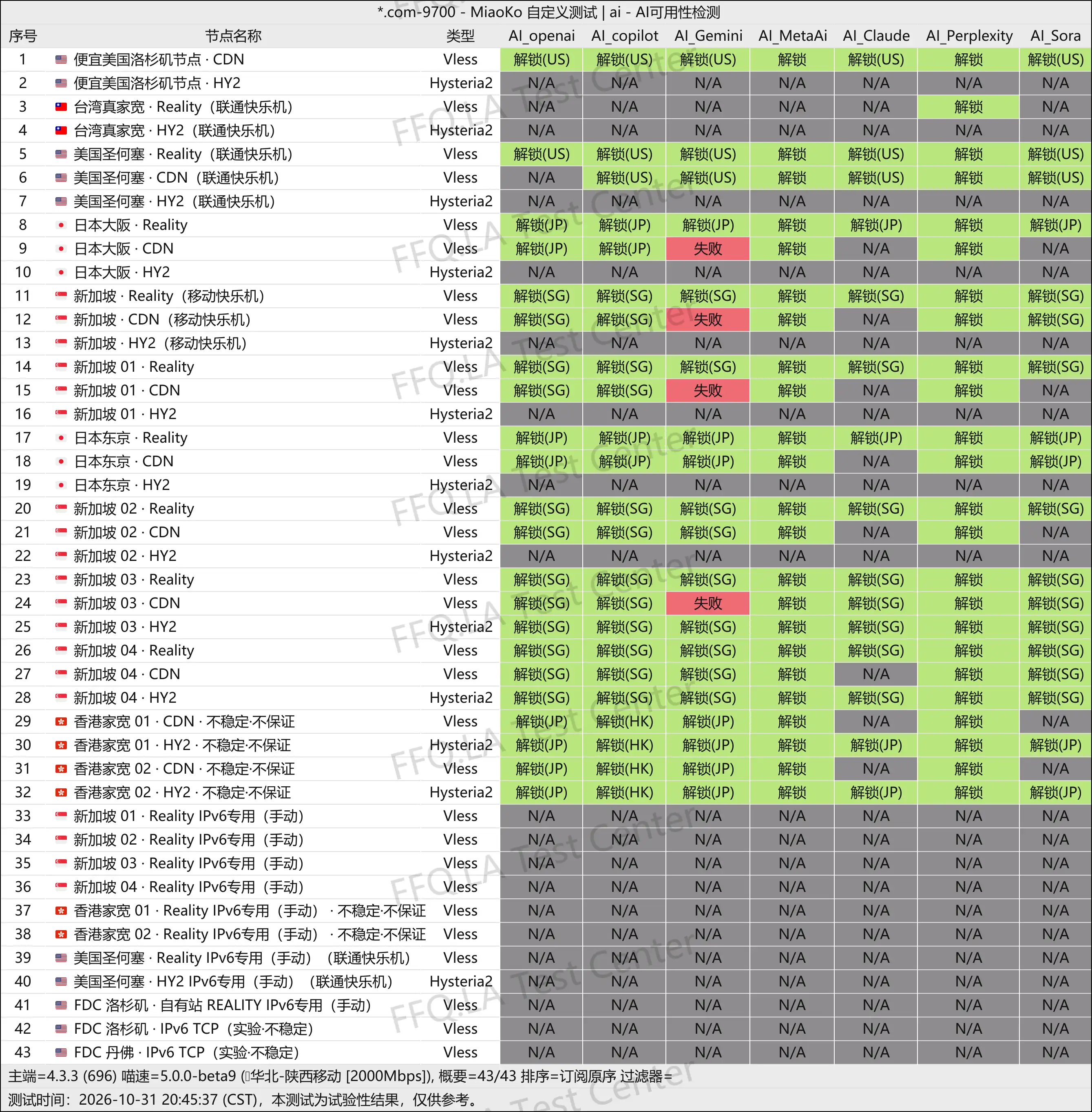Screen dimensions: 1092x1112
Task: Click the AI_Sora column header
Action: pos(1055,35)
